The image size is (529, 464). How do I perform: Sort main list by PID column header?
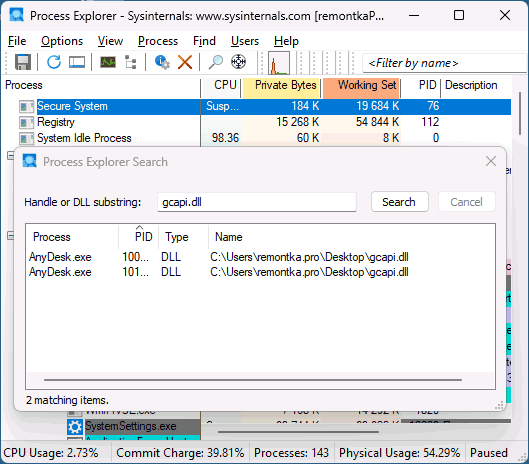tap(421, 85)
